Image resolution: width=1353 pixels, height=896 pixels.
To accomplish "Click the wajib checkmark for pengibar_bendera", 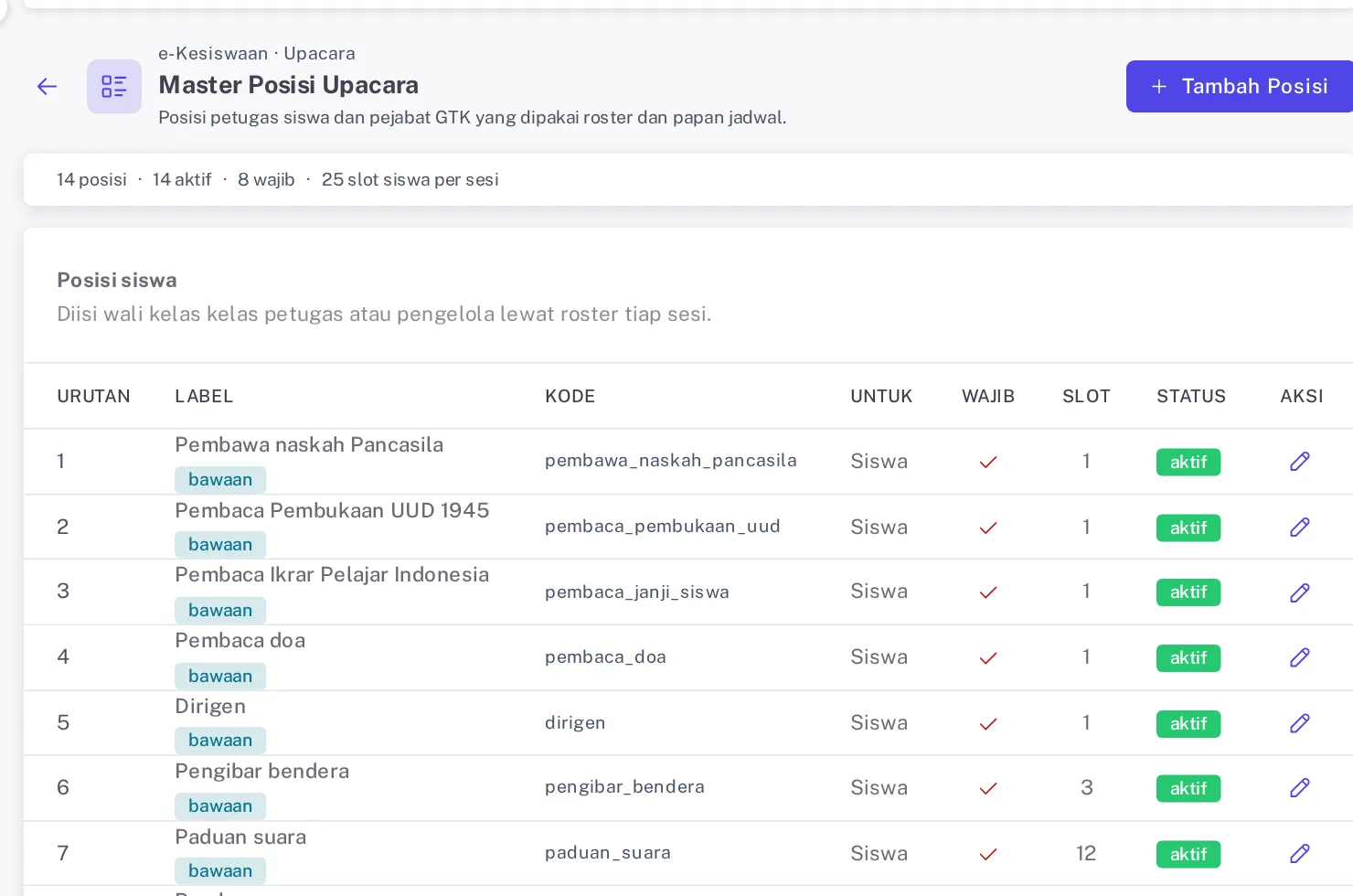I will pyautogui.click(x=988, y=789).
